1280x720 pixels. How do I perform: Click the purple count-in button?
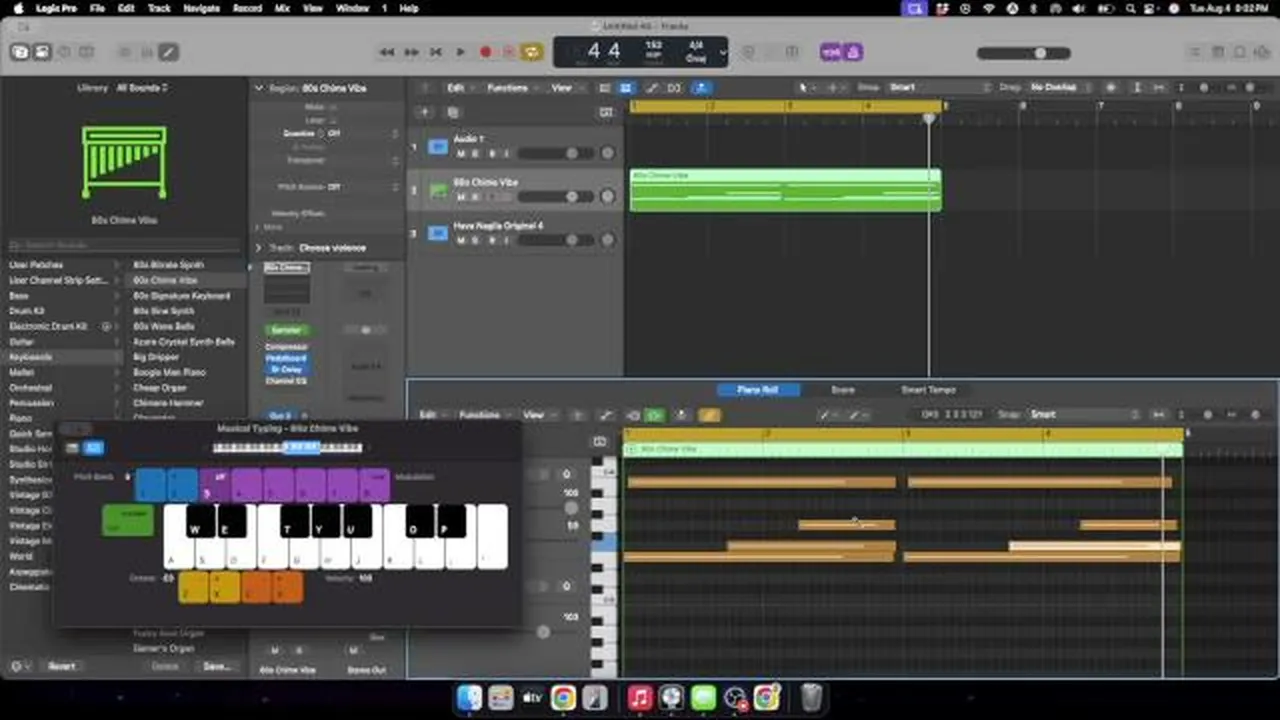click(832, 52)
